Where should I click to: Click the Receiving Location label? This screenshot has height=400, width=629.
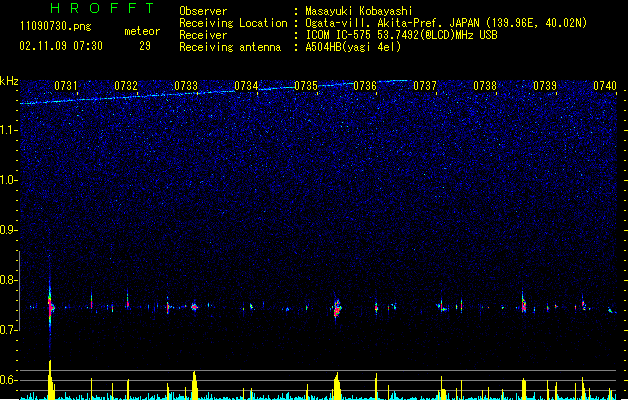pyautogui.click(x=233, y=23)
